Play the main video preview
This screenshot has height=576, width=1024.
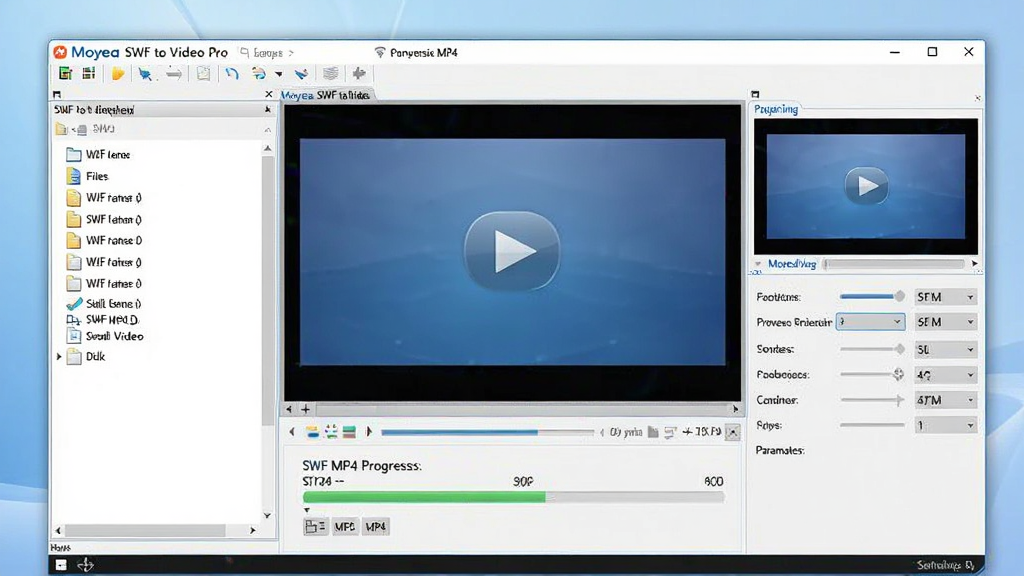tap(512, 251)
